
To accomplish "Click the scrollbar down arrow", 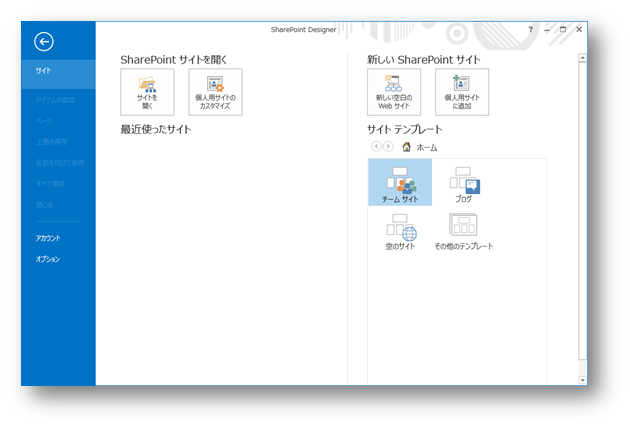I will tap(582, 380).
